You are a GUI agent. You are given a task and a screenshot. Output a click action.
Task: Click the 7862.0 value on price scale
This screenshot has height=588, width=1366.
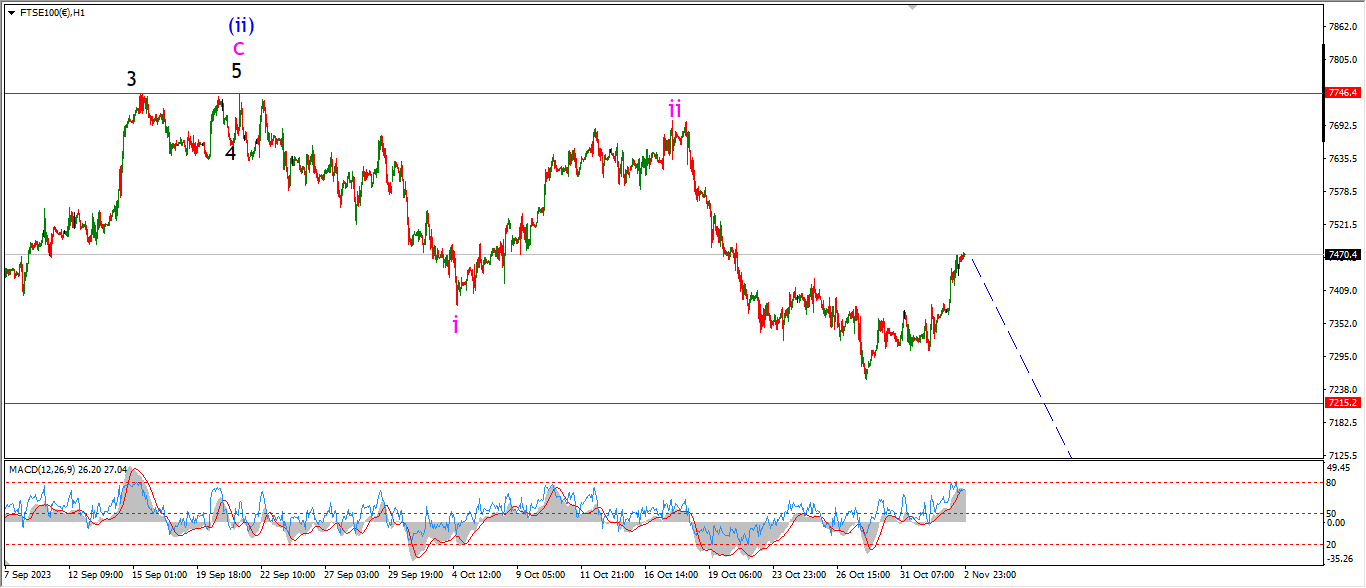click(x=1343, y=27)
